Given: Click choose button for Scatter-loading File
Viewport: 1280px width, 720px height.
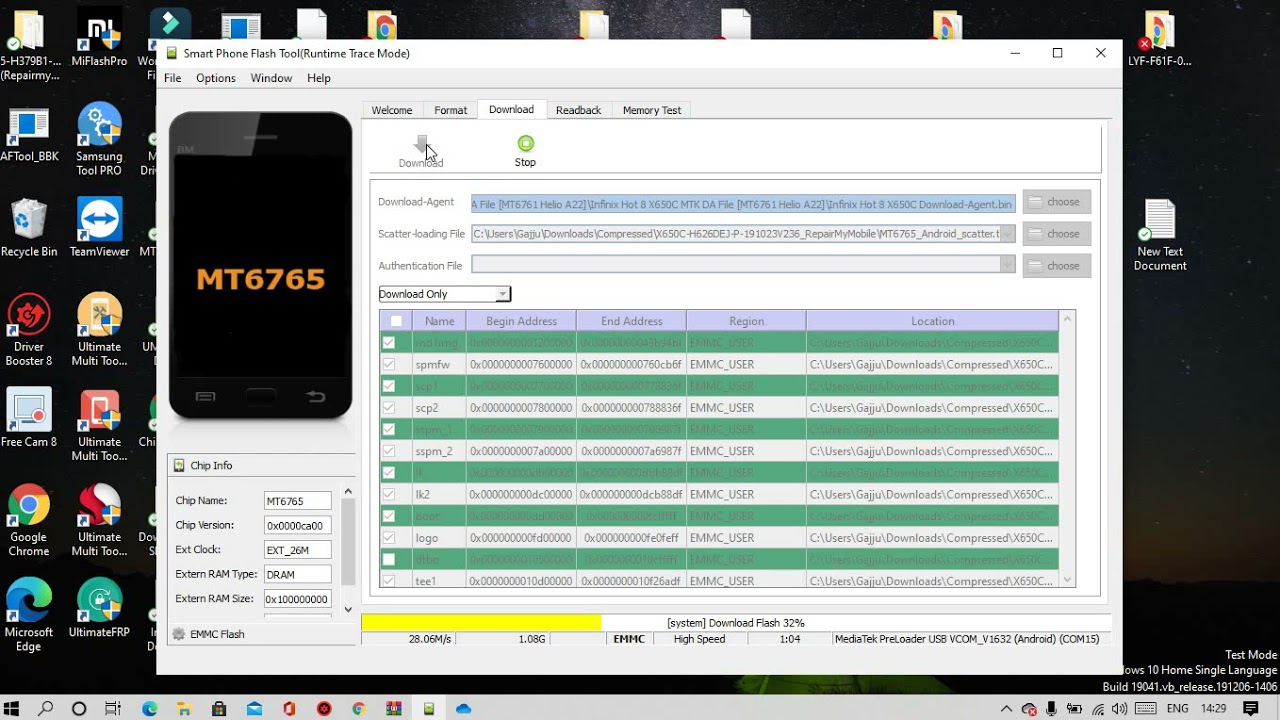Looking at the screenshot, I should [1056, 234].
